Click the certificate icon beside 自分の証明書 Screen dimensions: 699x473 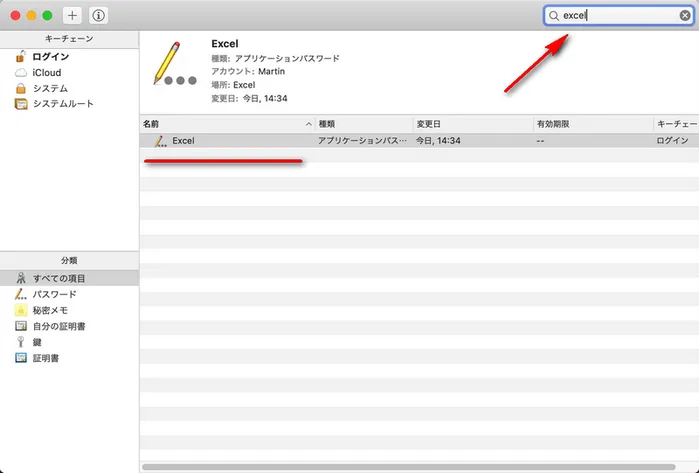21,326
